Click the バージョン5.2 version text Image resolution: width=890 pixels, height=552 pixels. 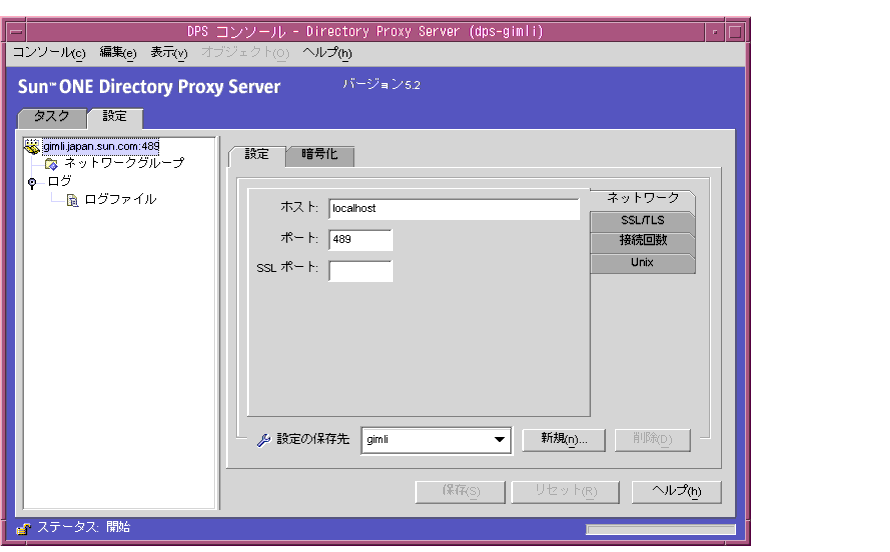[381, 85]
